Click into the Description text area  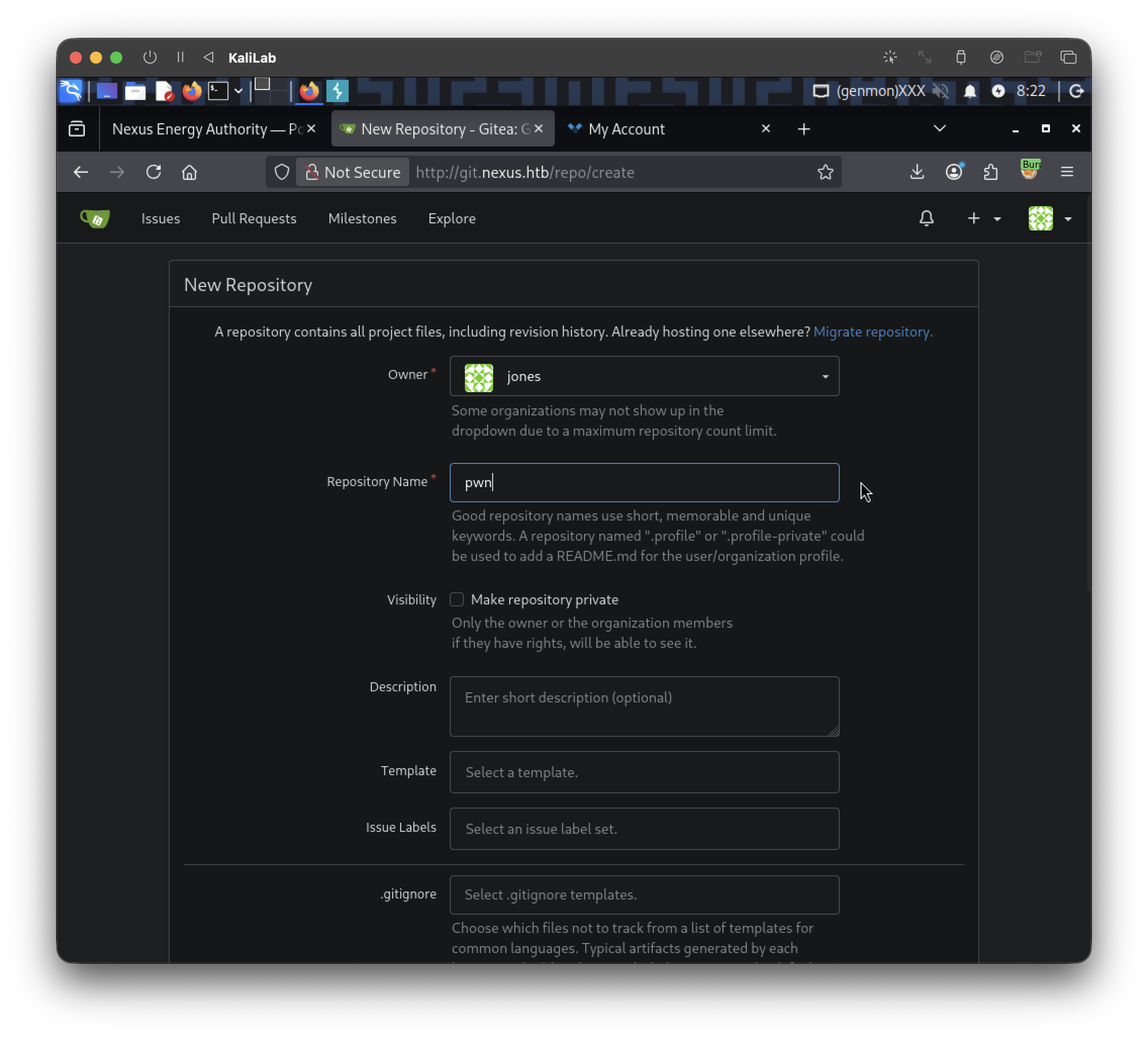point(644,706)
